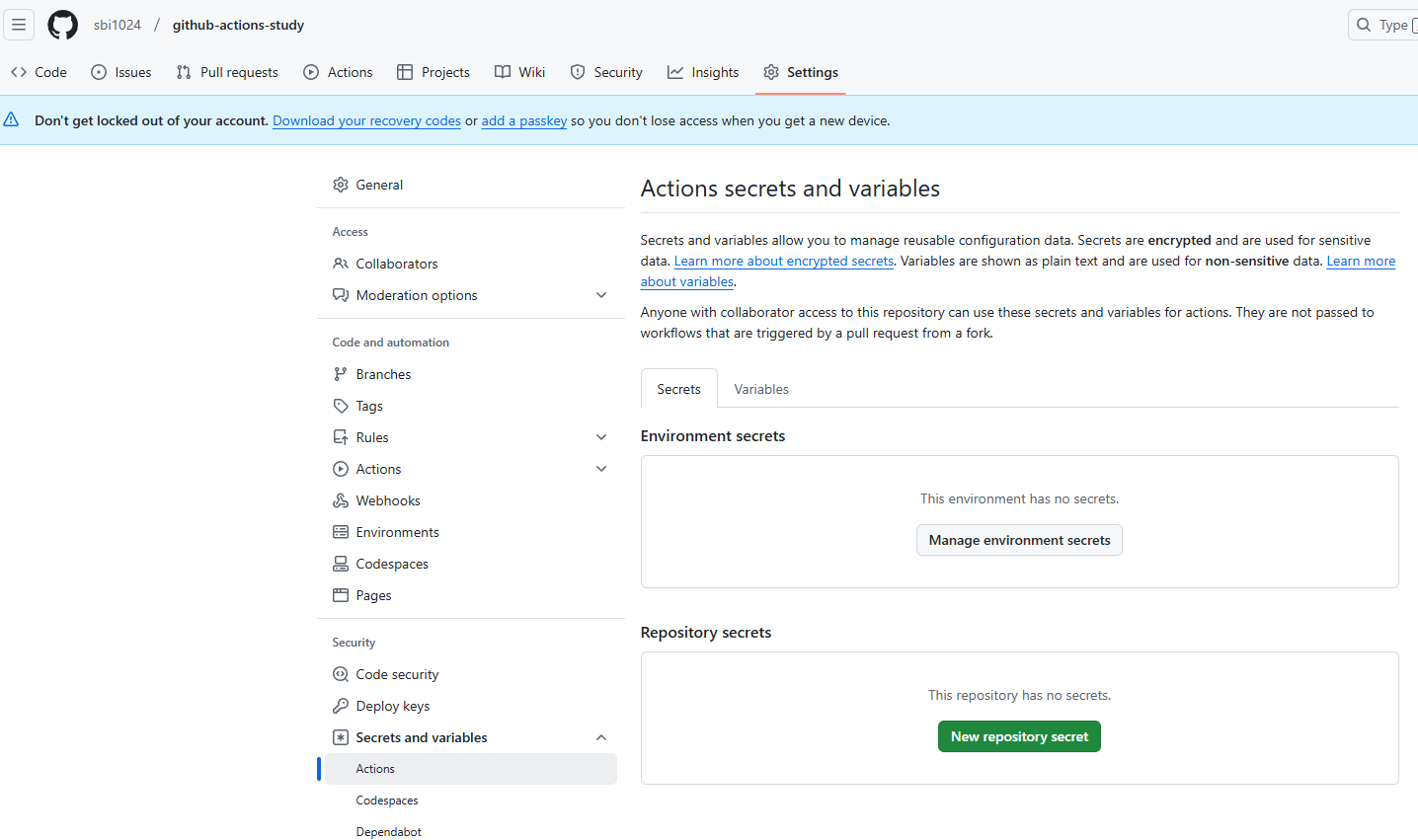Image resolution: width=1418 pixels, height=840 pixels.
Task: Open Codespaces under Secrets and variables
Action: (471, 801)
